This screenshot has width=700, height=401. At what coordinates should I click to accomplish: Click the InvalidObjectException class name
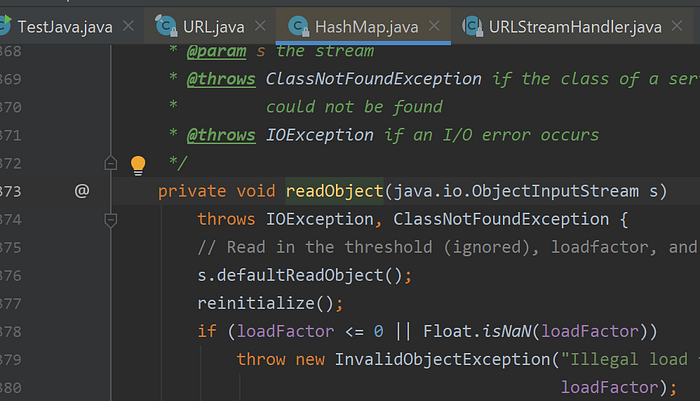443,359
